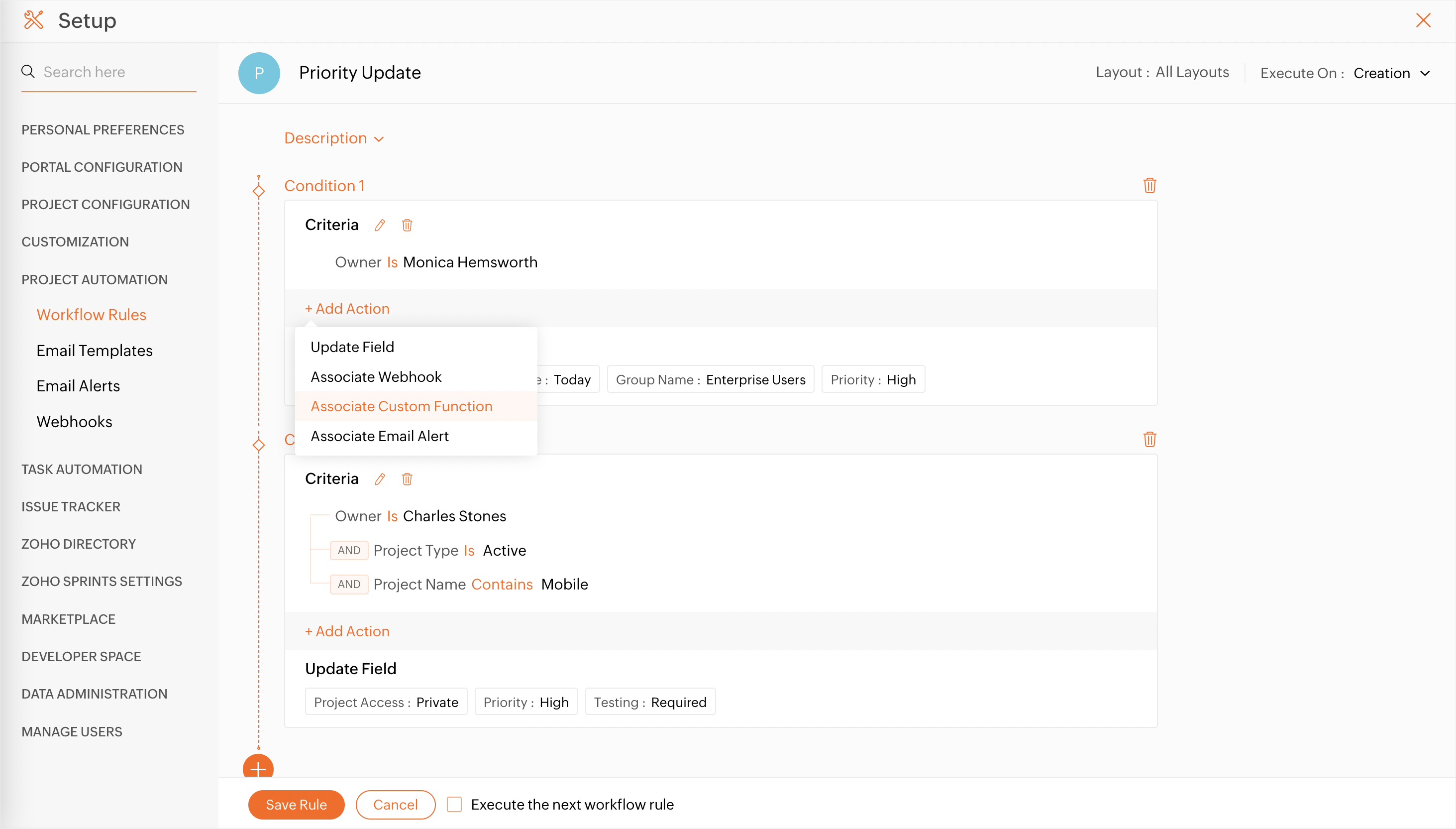The width and height of the screenshot is (1456, 829).
Task: Open Email Templates page
Action: click(95, 350)
